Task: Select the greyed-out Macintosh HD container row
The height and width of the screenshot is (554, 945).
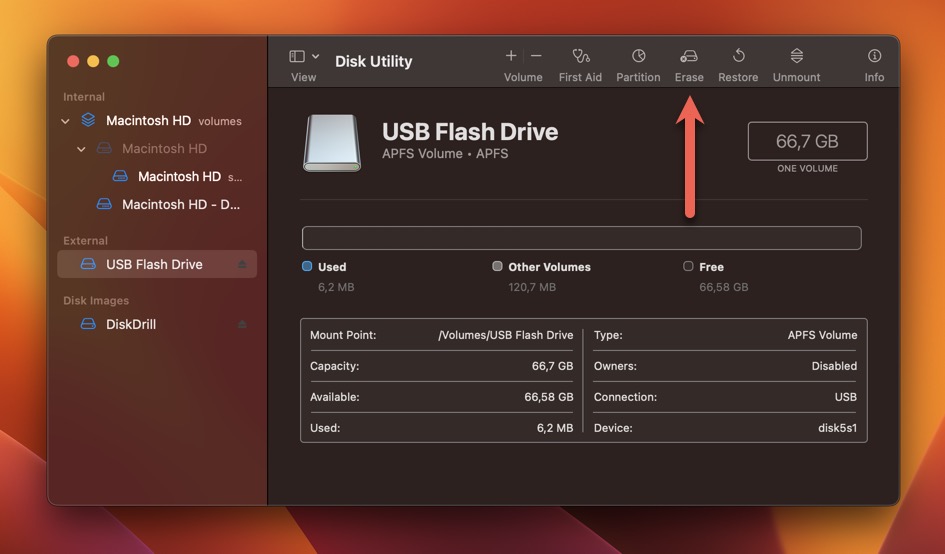Action: tap(157, 148)
